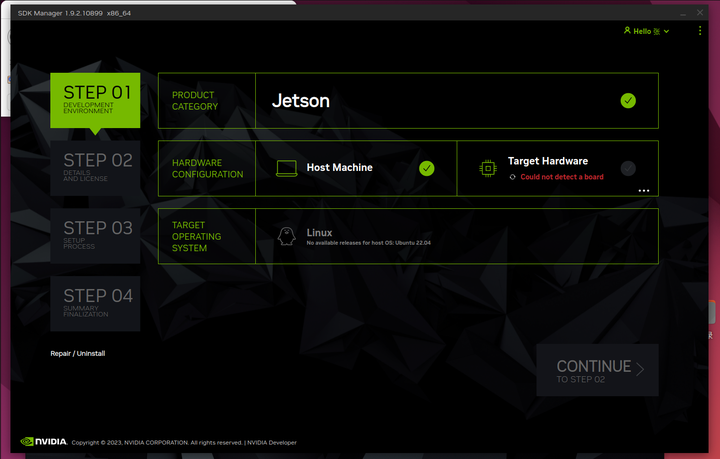Image resolution: width=720 pixels, height=459 pixels.
Task: Open the NVIDIA Developer link
Action: (x=272, y=442)
